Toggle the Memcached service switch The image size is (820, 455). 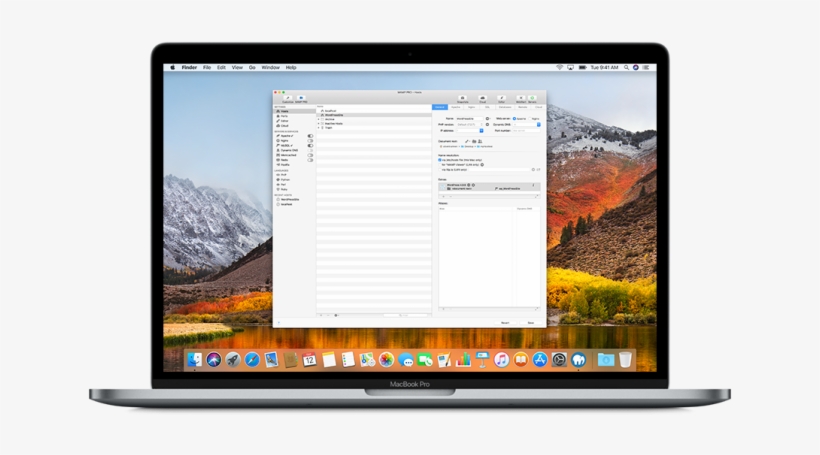pos(310,155)
